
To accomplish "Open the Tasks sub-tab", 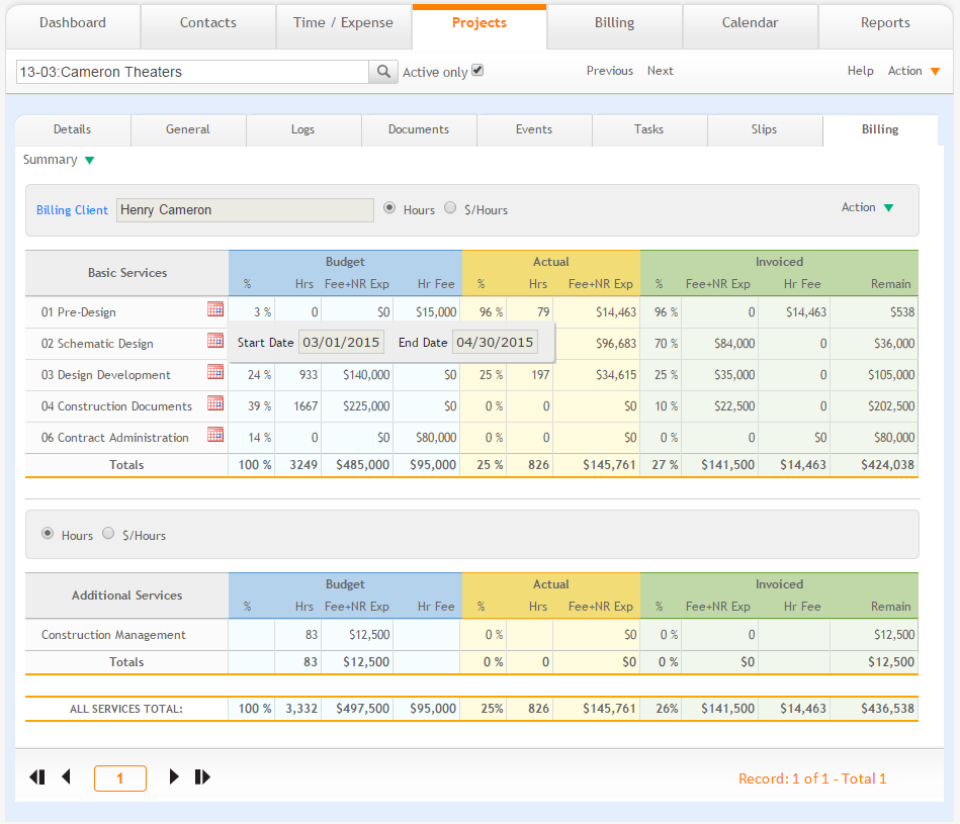I will (x=649, y=130).
